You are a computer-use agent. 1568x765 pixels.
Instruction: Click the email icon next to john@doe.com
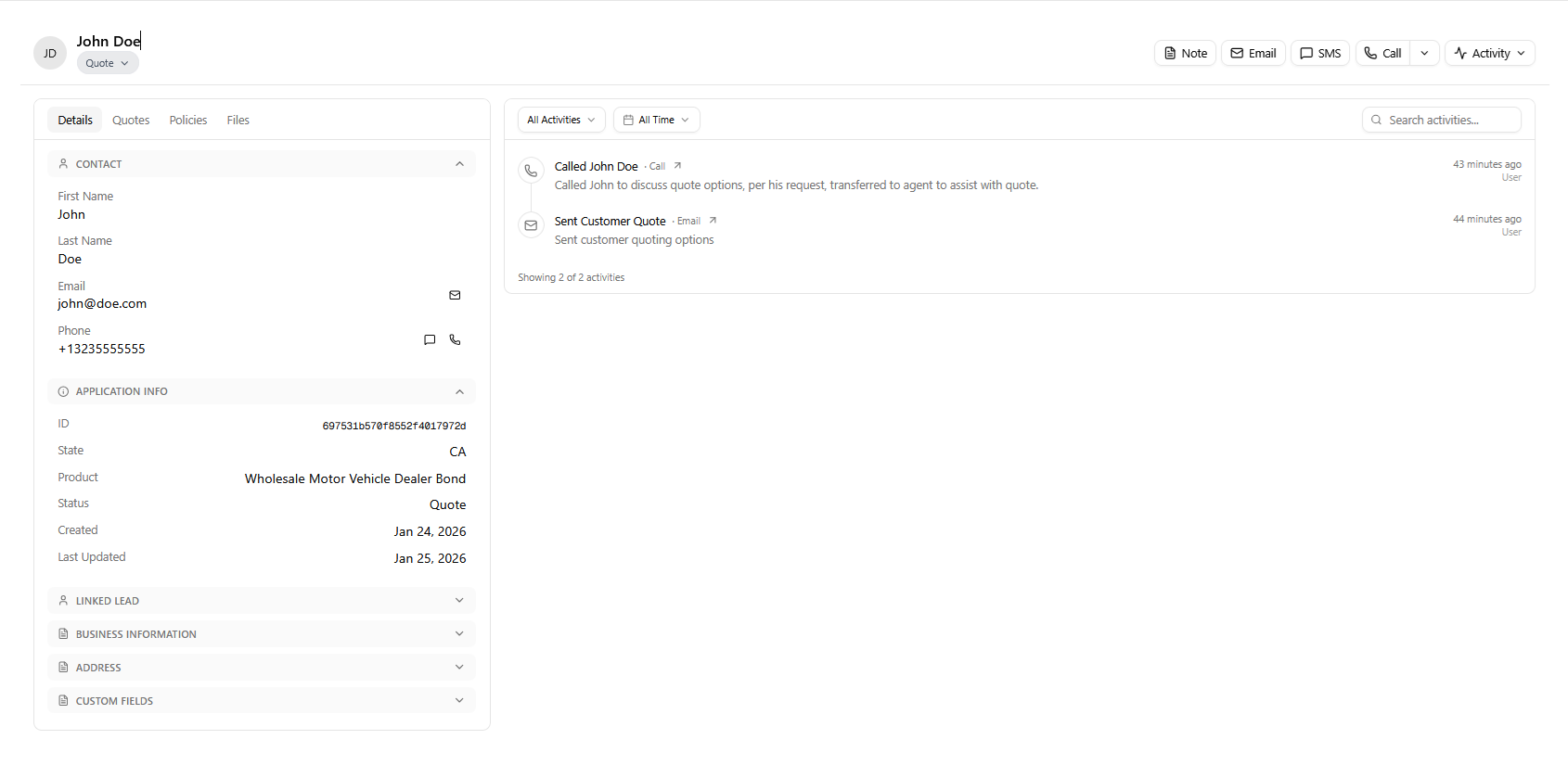click(455, 295)
